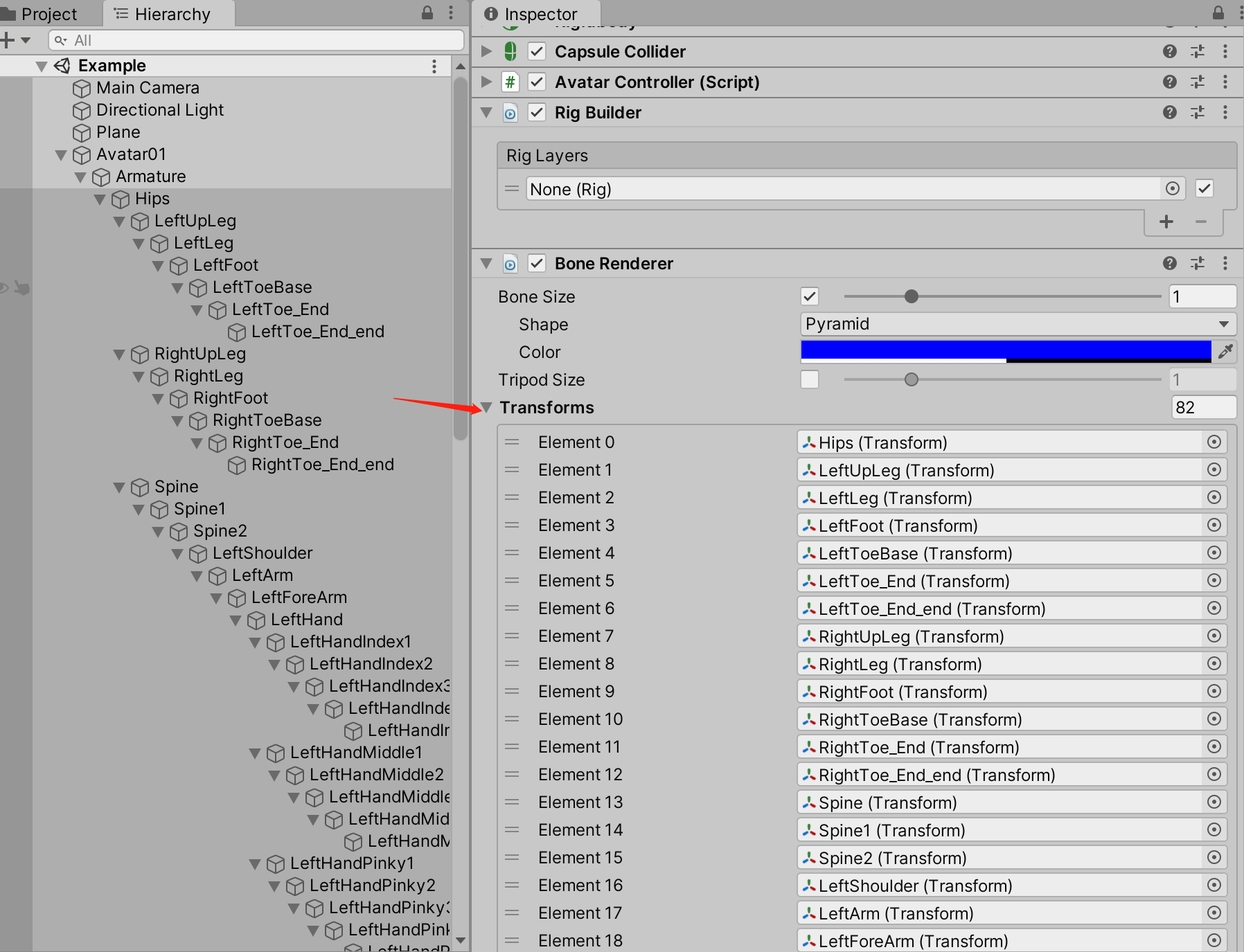Click the hierarchy search field
This screenshot has width=1244, height=952.
click(256, 40)
